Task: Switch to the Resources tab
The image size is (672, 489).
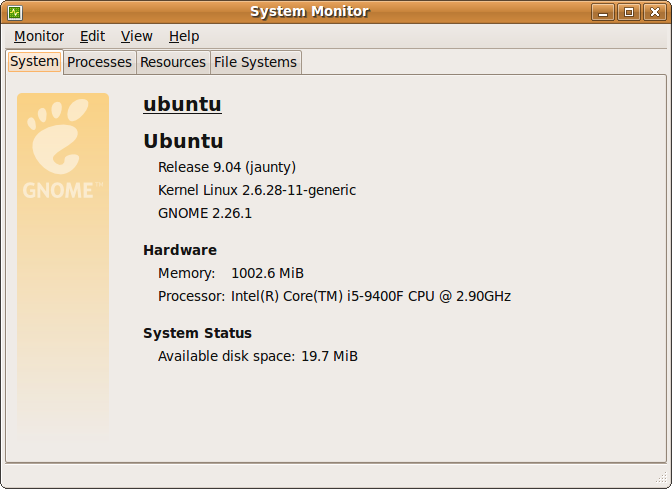Action: pos(173,62)
